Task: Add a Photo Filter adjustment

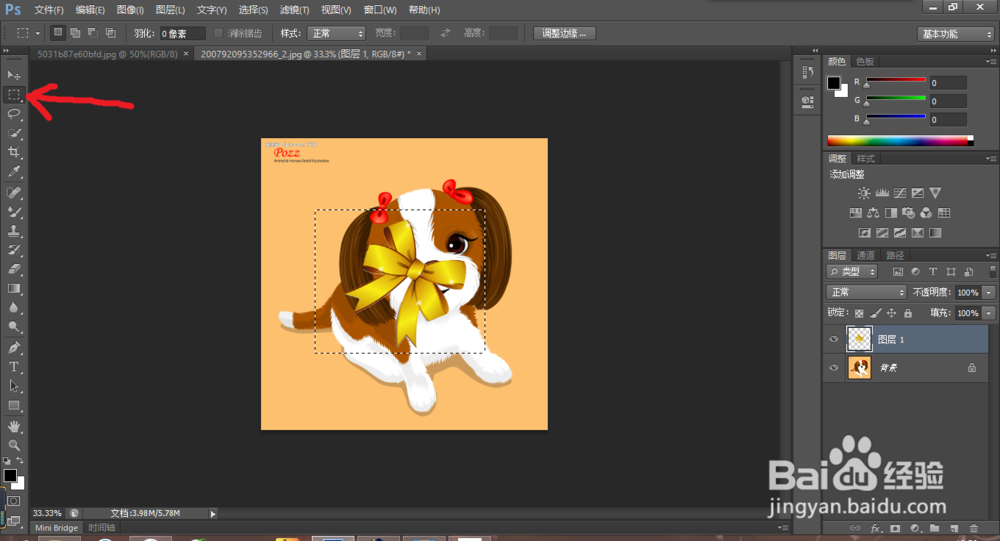Action: [908, 213]
